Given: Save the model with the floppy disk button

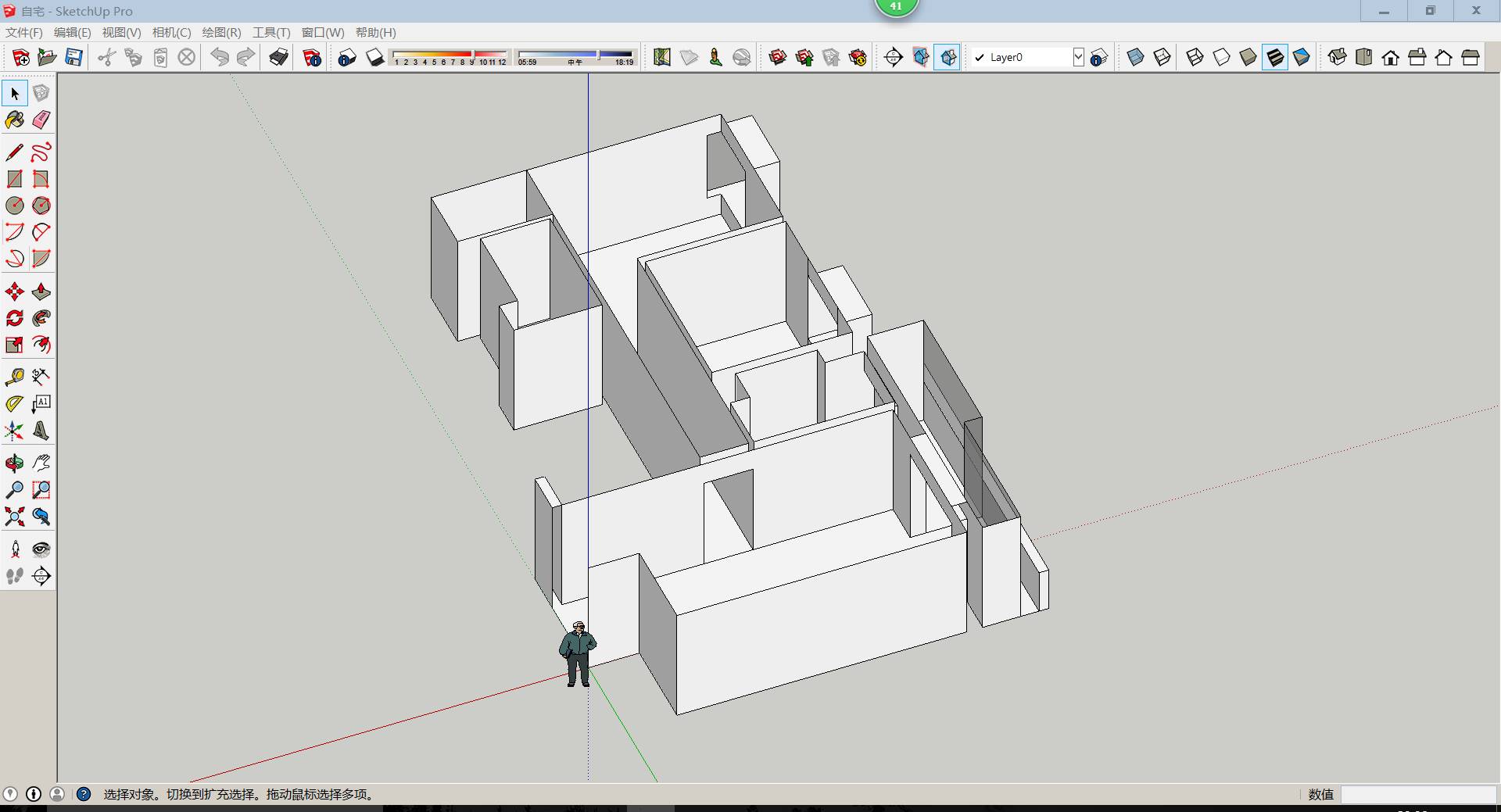Looking at the screenshot, I should [73, 57].
